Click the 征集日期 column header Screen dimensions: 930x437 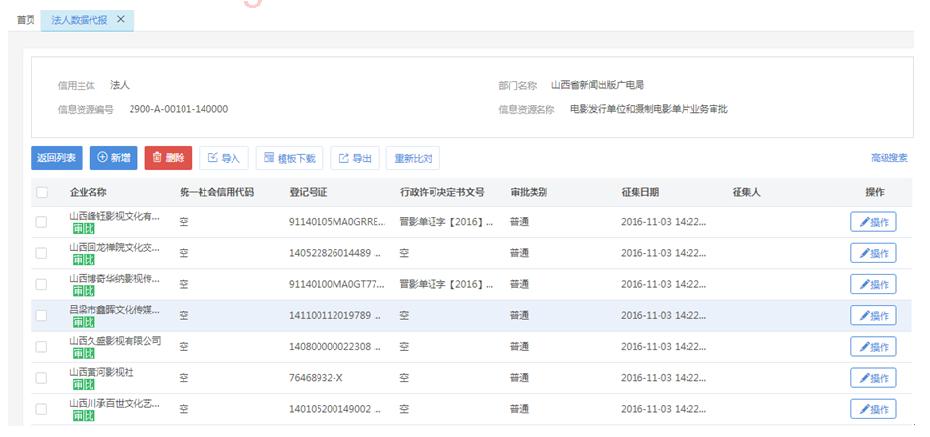tap(640, 192)
